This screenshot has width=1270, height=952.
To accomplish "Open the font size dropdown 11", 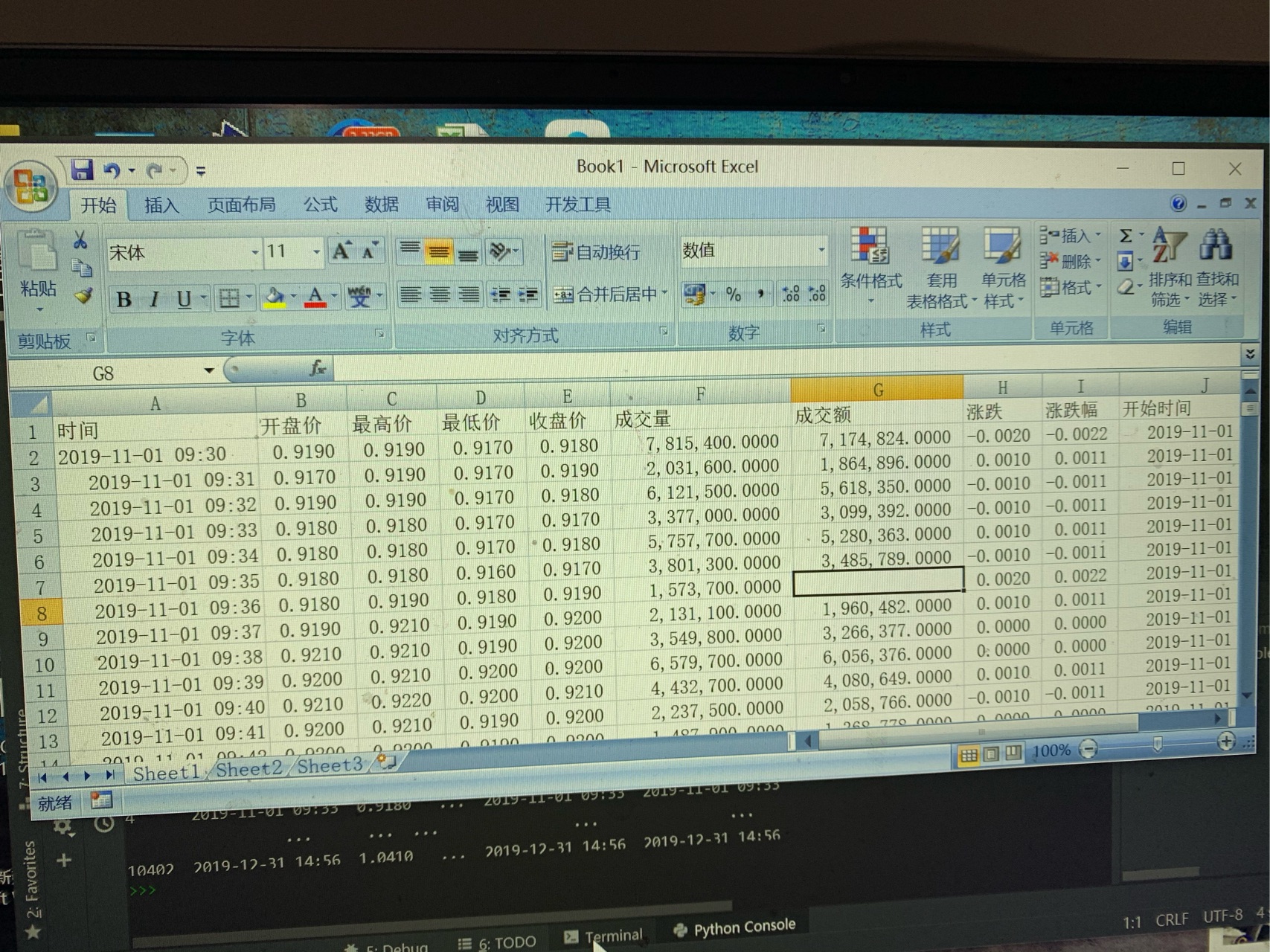I will point(316,252).
